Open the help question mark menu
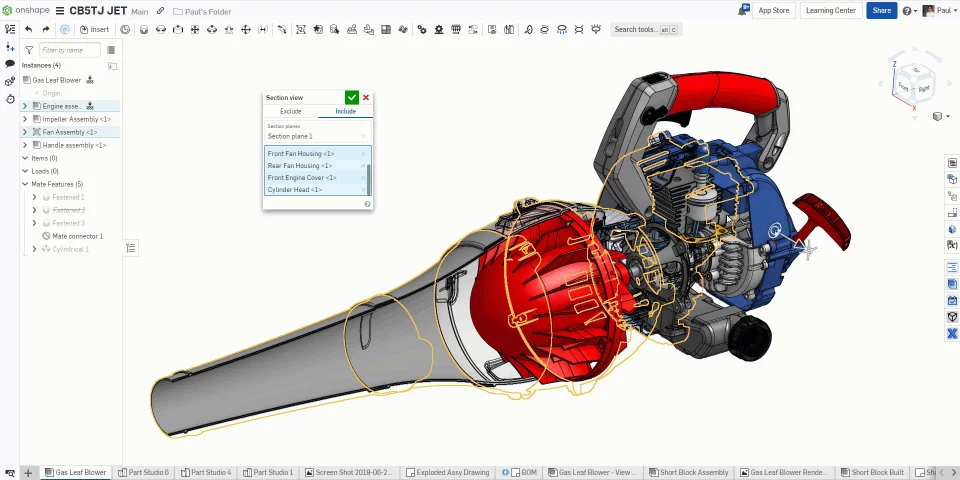 907,11
